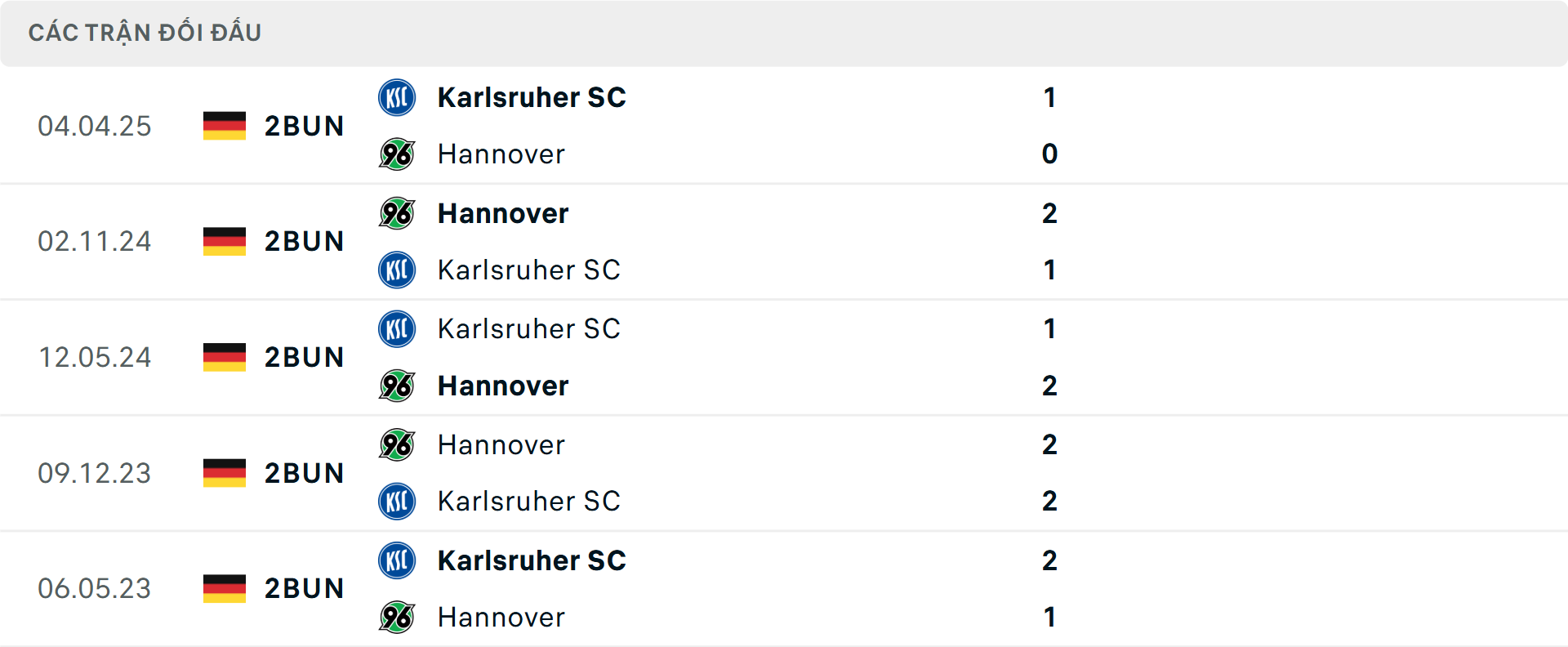The height and width of the screenshot is (647, 1568).
Task: Open the KSC club icon in the 12.05.24 row
Action: [397, 329]
